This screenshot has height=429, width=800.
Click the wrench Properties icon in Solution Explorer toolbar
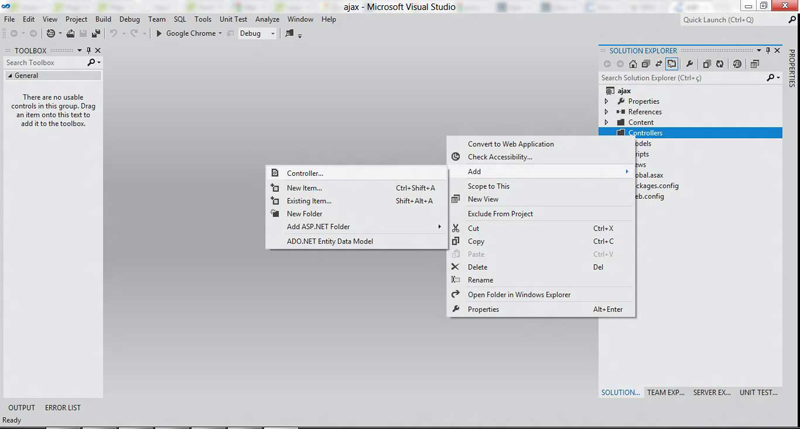[689, 64]
